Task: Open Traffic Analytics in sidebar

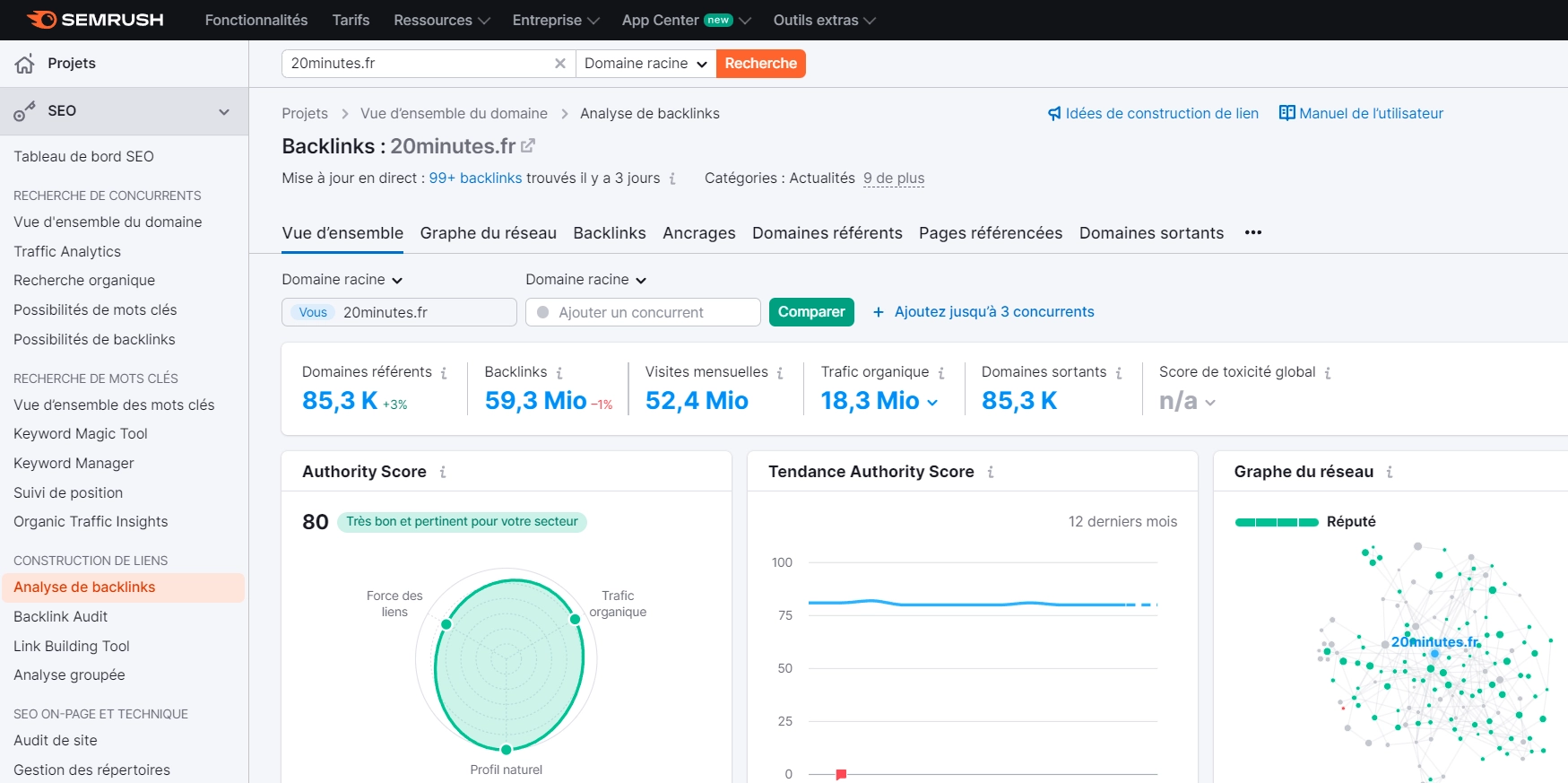Action: (x=67, y=252)
